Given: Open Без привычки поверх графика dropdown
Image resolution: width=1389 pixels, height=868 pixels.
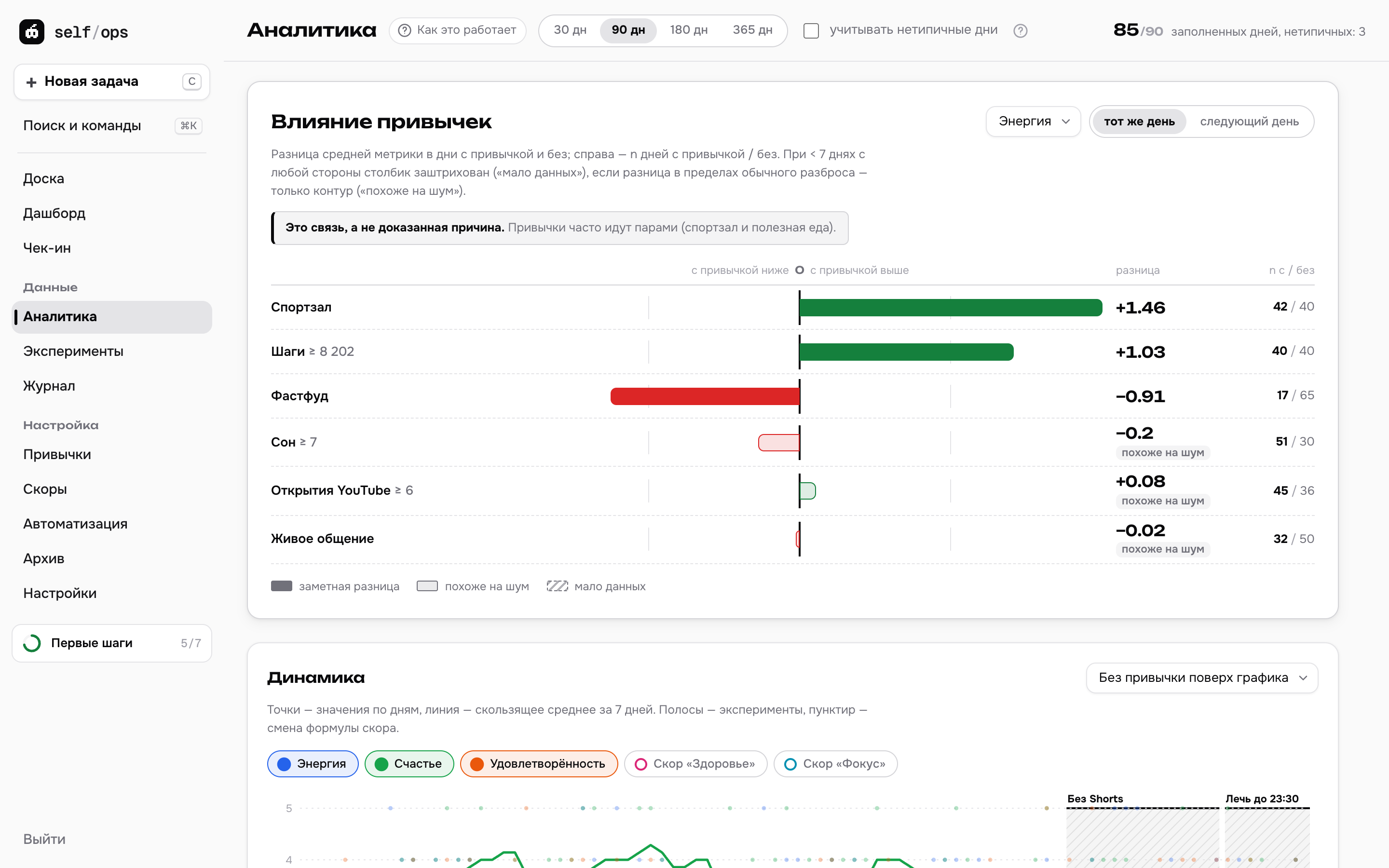Looking at the screenshot, I should point(1202,678).
